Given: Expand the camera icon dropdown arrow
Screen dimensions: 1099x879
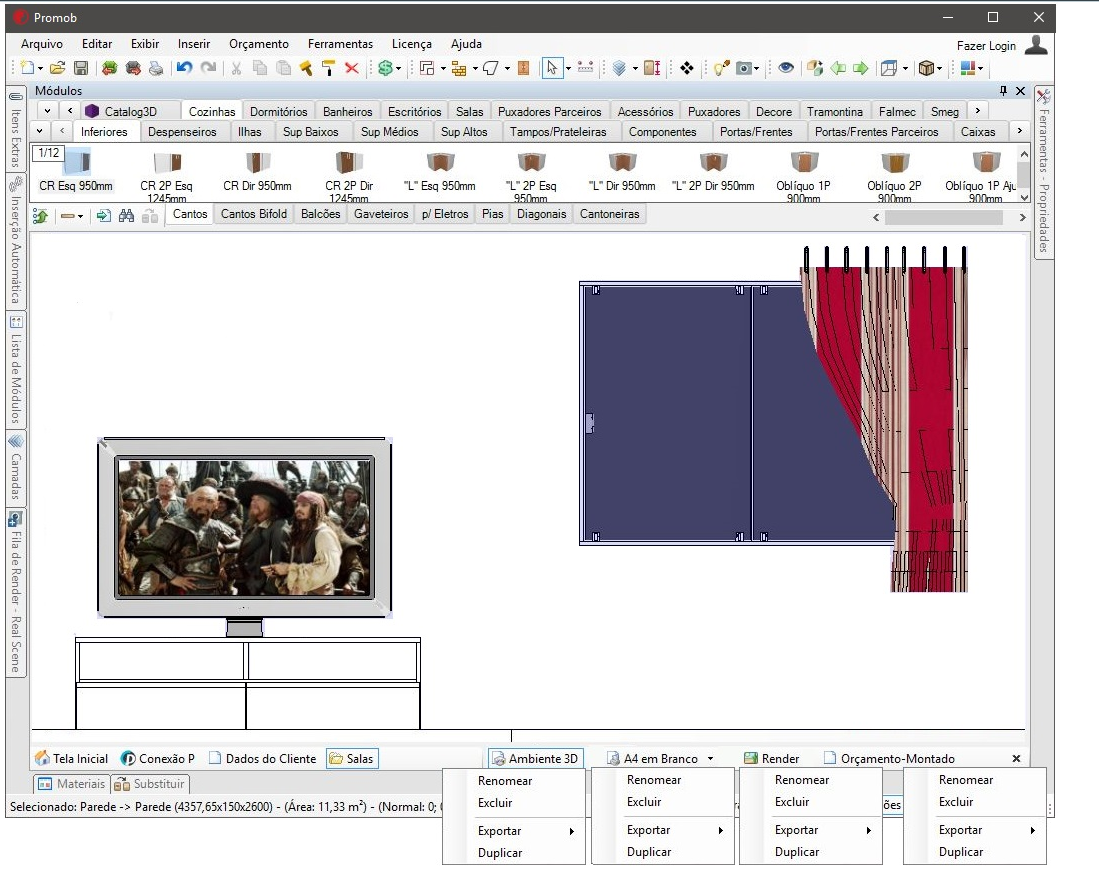Looking at the screenshot, I should pyautogui.click(x=756, y=69).
